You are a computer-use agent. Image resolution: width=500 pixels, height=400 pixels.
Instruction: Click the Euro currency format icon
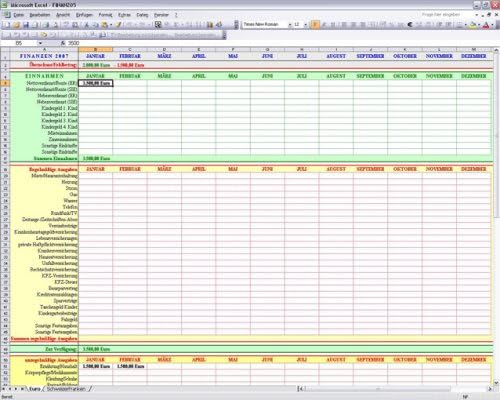tap(410, 25)
